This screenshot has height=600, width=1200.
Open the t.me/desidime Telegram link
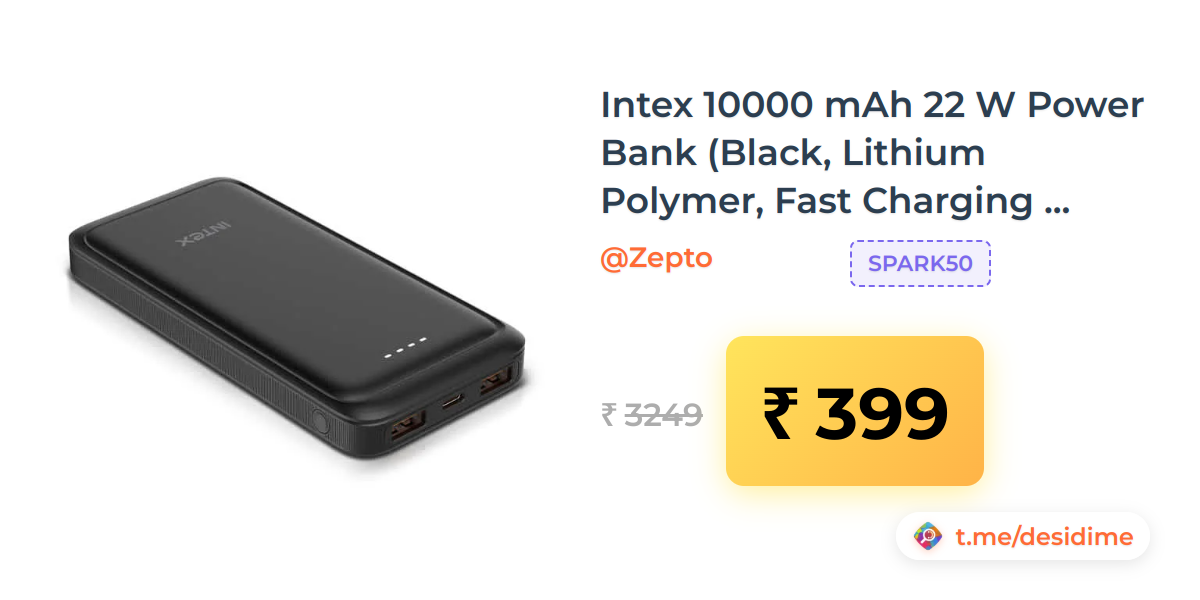coord(1044,537)
